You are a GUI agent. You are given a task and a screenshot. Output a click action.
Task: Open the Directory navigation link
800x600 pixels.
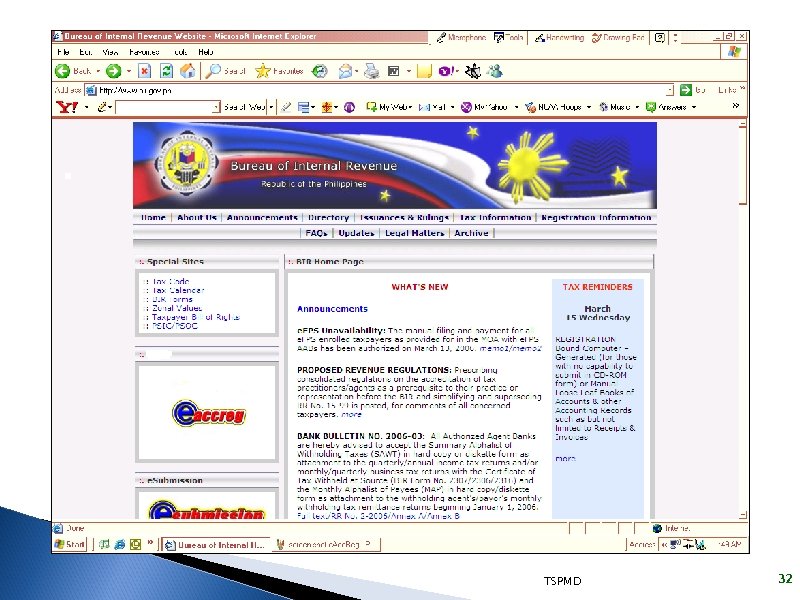329,217
